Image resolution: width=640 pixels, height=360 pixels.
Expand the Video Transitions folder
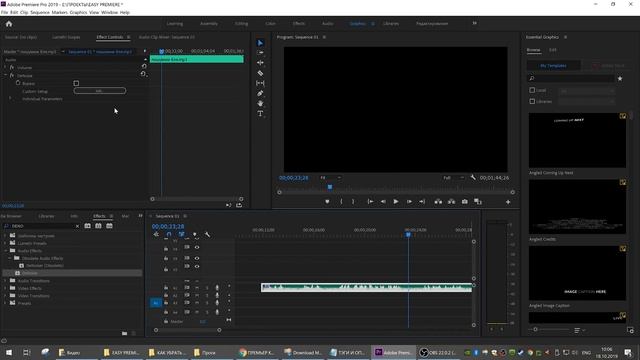[5, 296]
